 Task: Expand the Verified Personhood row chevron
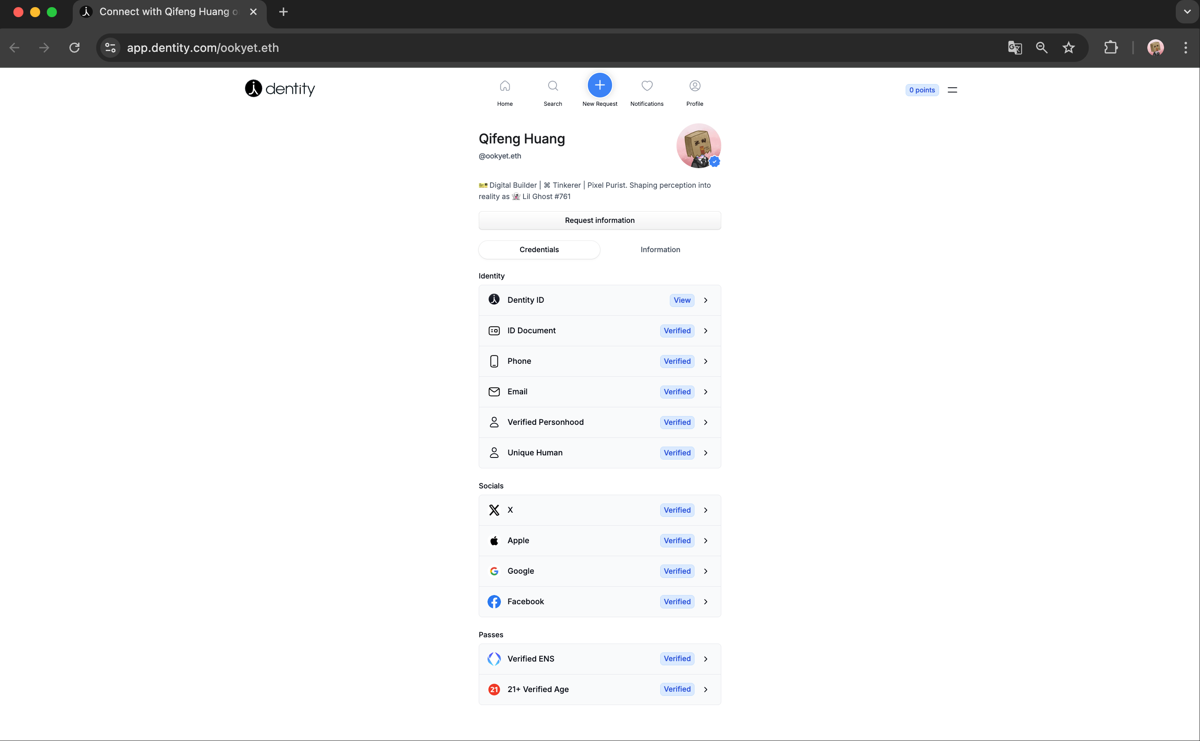click(706, 423)
